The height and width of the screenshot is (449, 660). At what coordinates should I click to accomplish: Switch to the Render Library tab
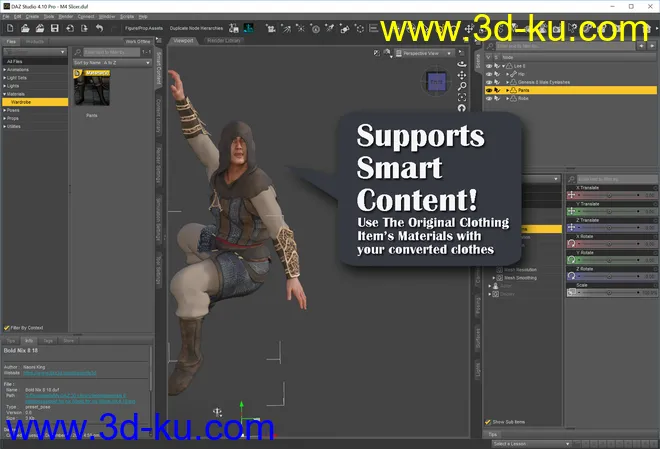tap(226, 41)
